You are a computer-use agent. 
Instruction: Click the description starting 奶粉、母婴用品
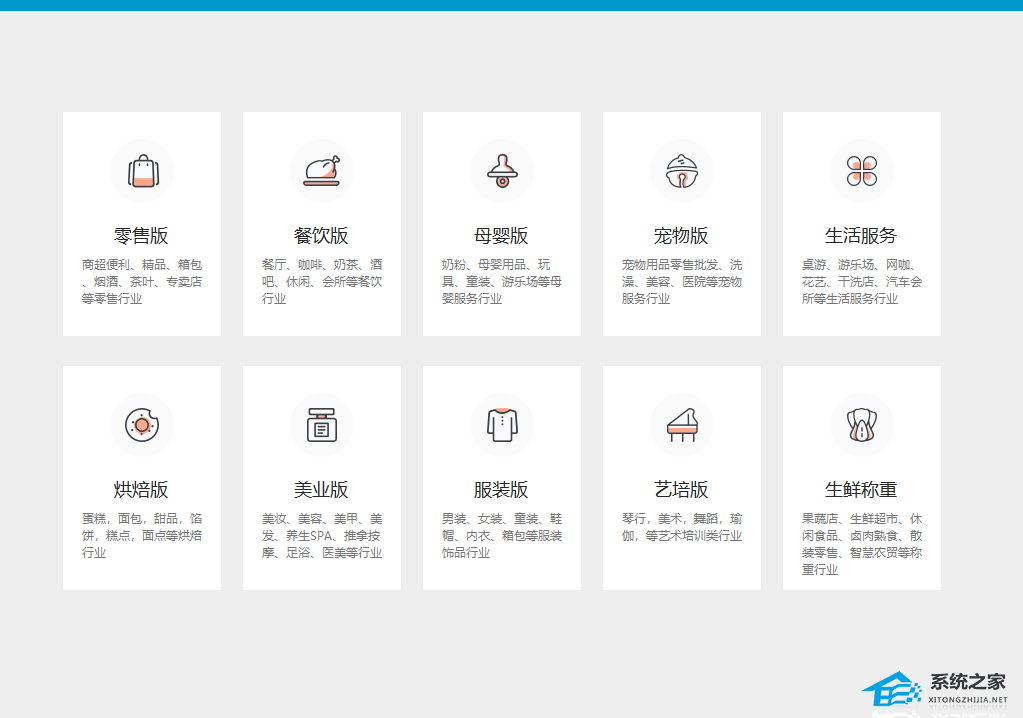[502, 282]
